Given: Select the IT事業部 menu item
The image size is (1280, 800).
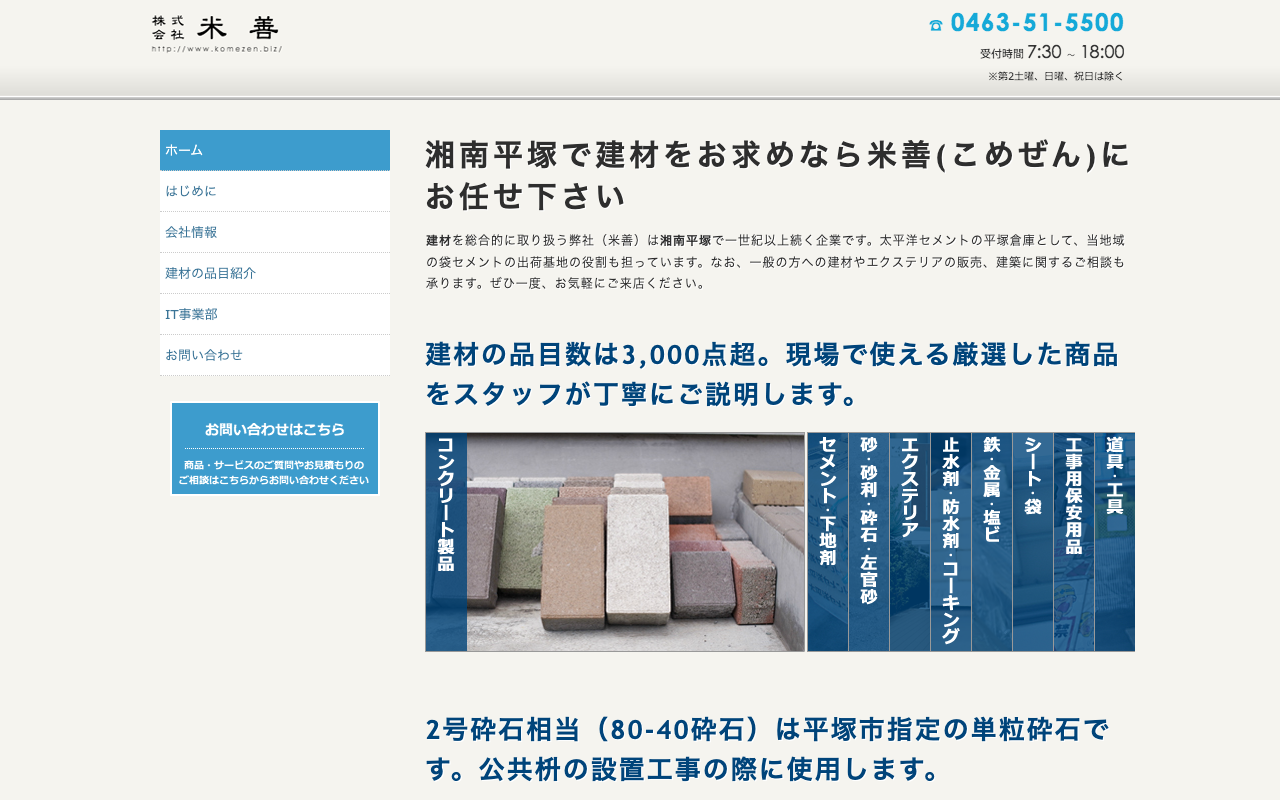Looking at the screenshot, I should pyautogui.click(x=275, y=314).
